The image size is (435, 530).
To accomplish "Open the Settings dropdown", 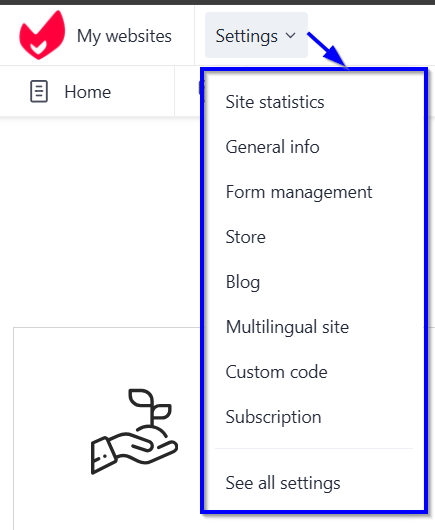I will [256, 35].
